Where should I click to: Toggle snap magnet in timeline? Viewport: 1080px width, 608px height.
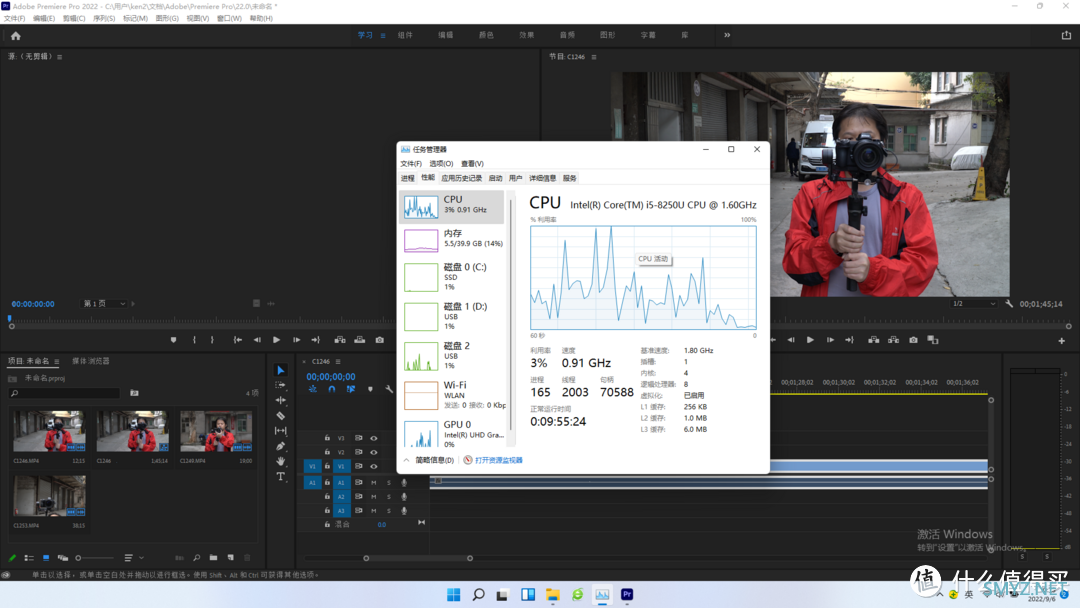point(331,390)
